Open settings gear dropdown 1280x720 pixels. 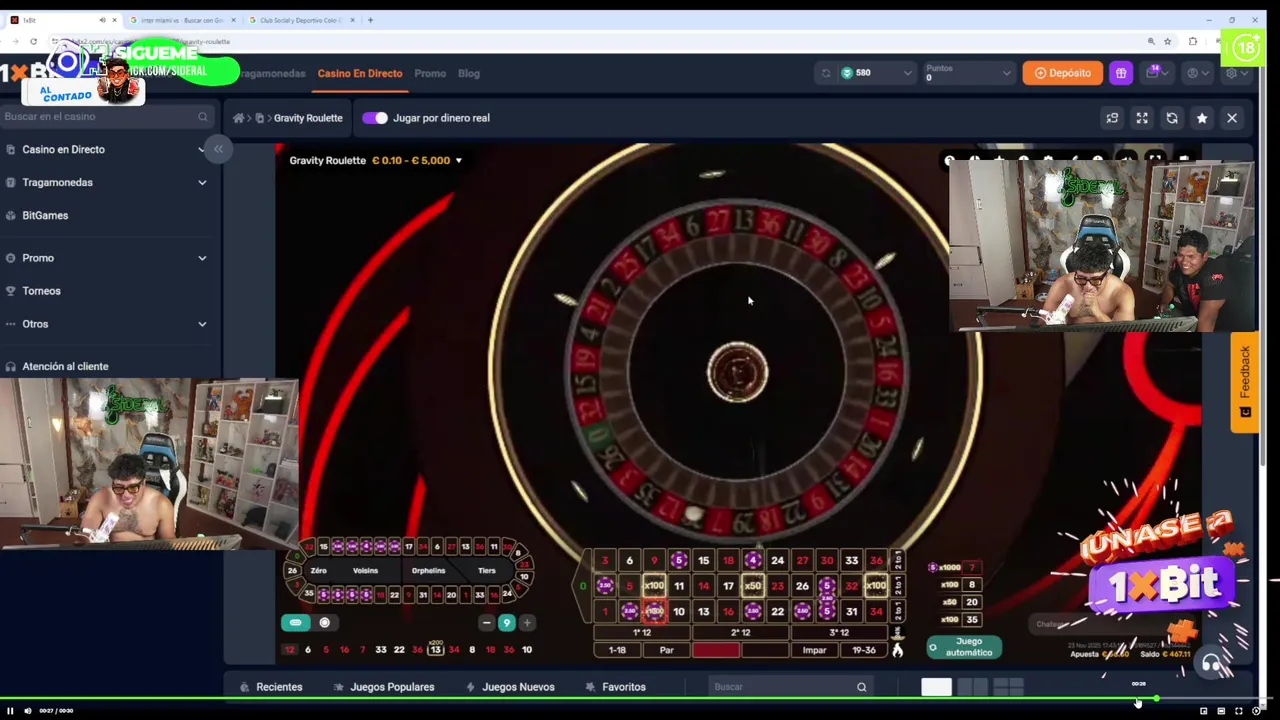(x=1235, y=73)
